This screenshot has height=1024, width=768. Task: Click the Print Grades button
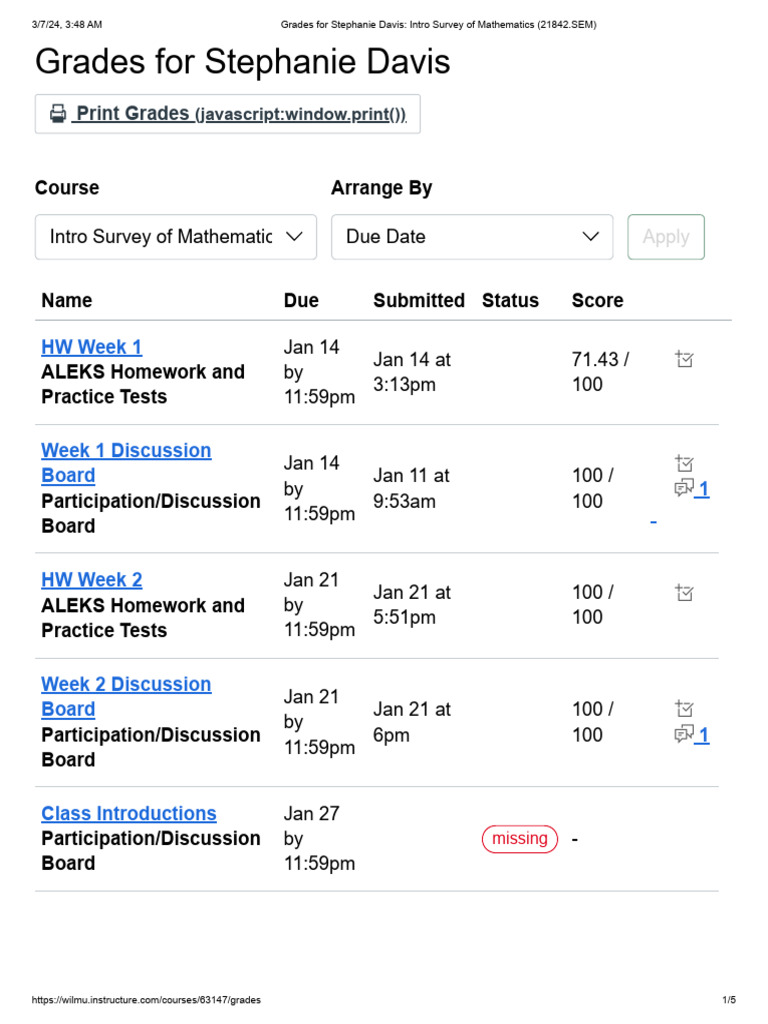tap(228, 114)
